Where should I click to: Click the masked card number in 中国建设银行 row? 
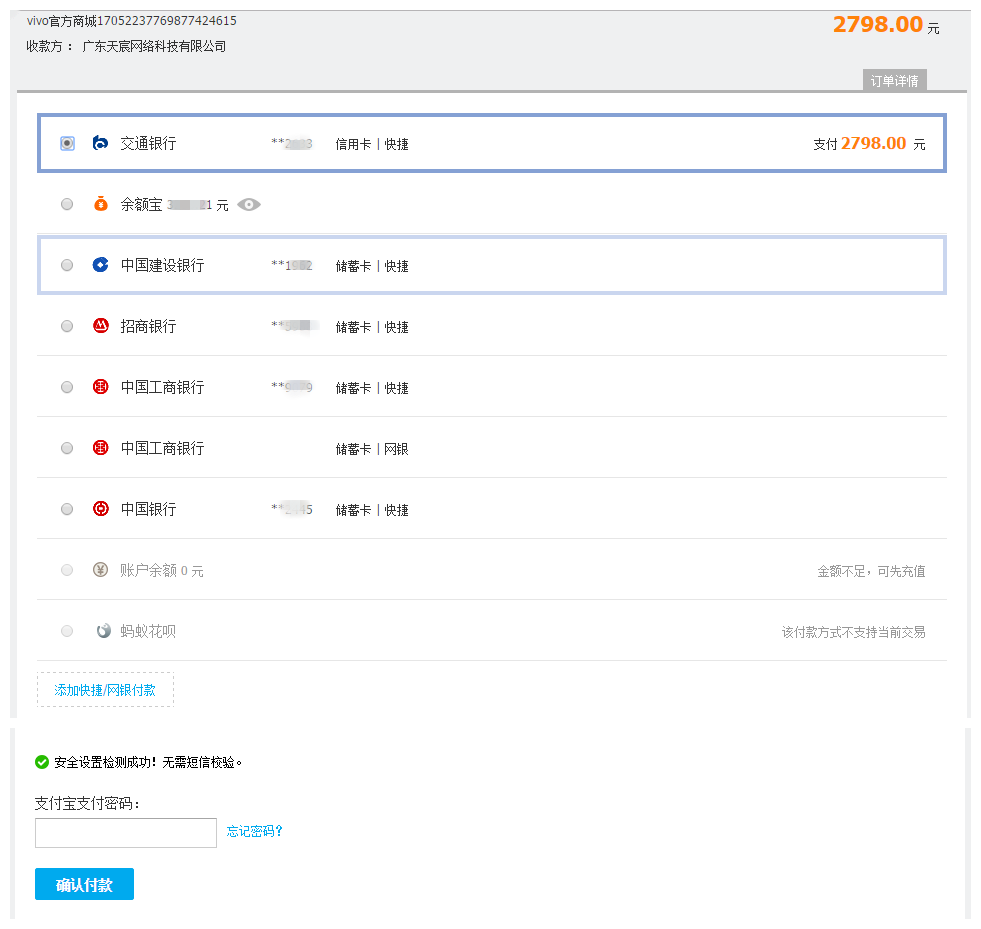click(x=292, y=265)
